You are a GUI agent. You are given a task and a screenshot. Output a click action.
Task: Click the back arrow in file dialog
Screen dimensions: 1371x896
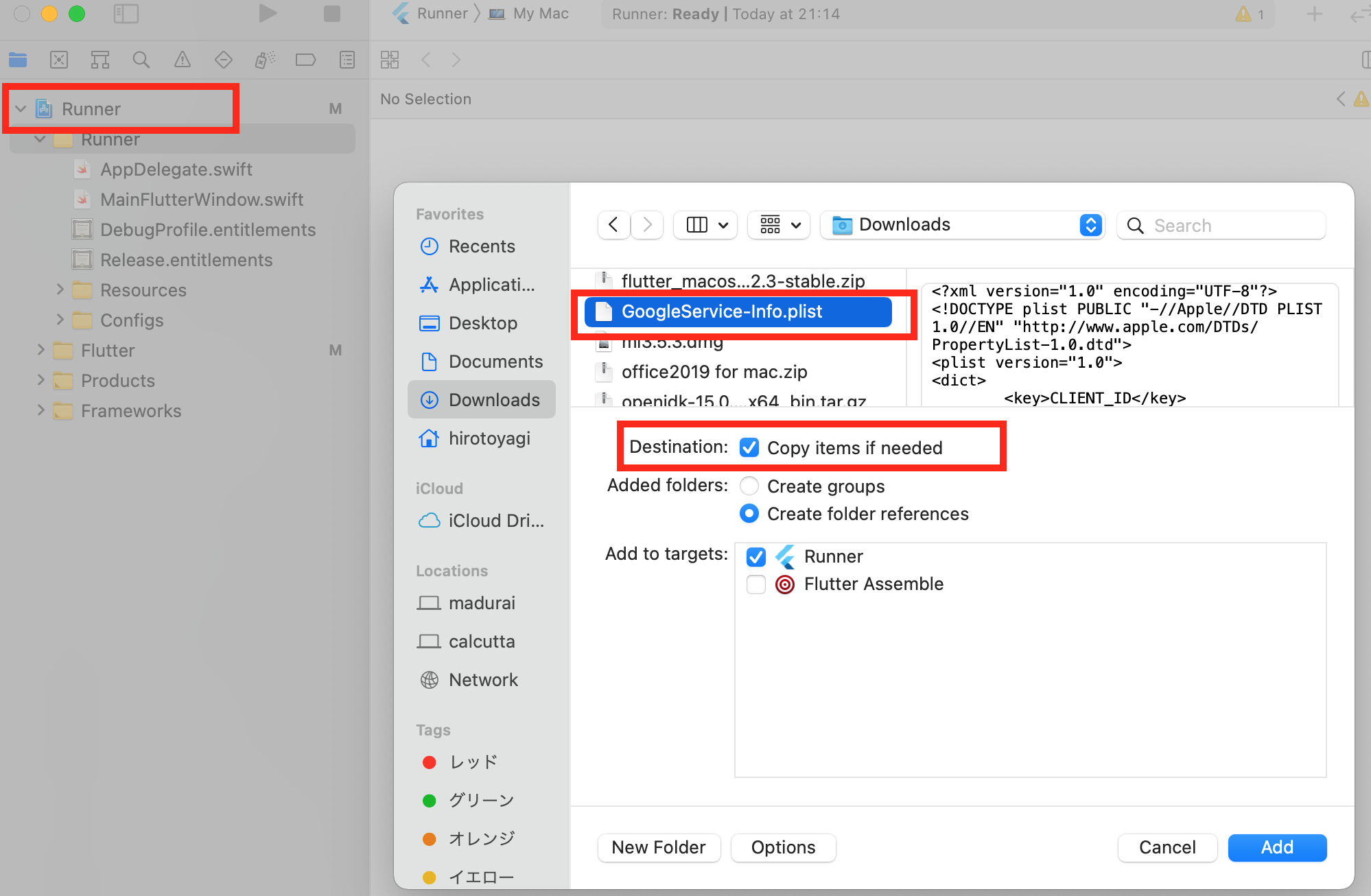(613, 225)
